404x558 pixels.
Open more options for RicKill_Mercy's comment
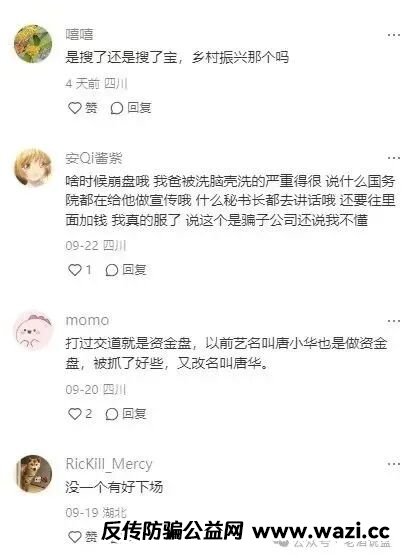point(394,464)
